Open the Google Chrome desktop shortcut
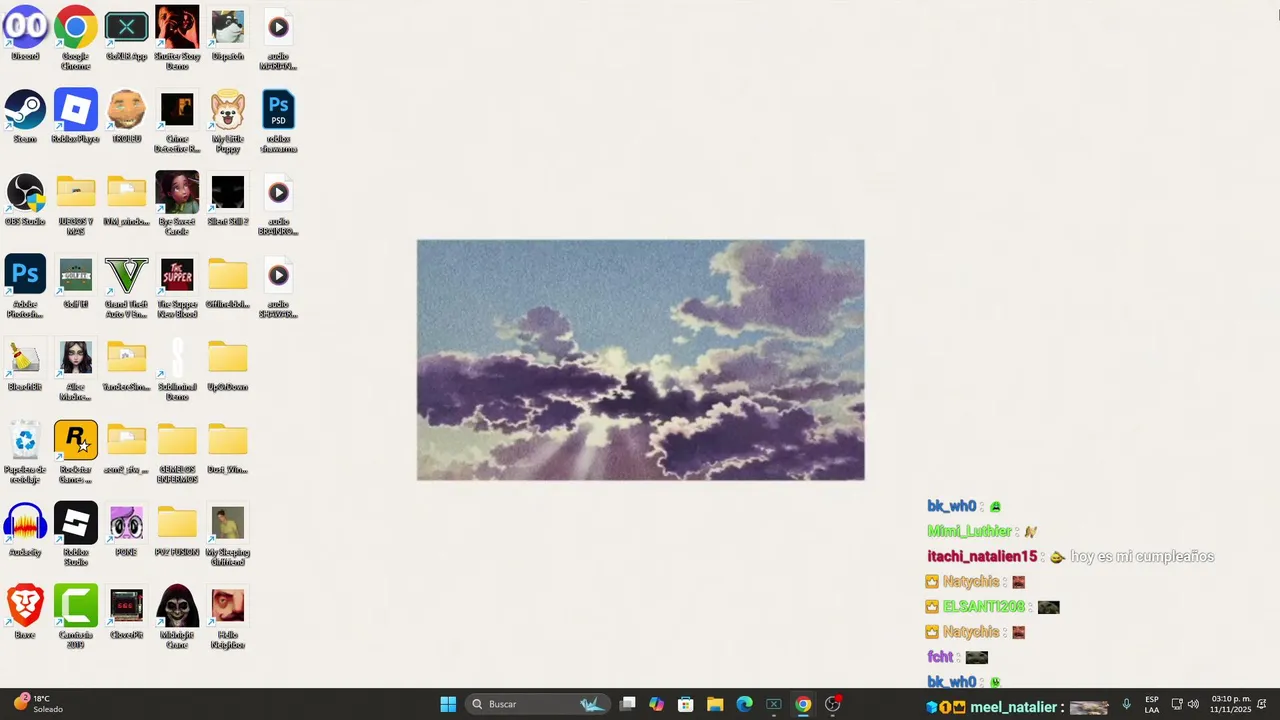 pos(76,38)
